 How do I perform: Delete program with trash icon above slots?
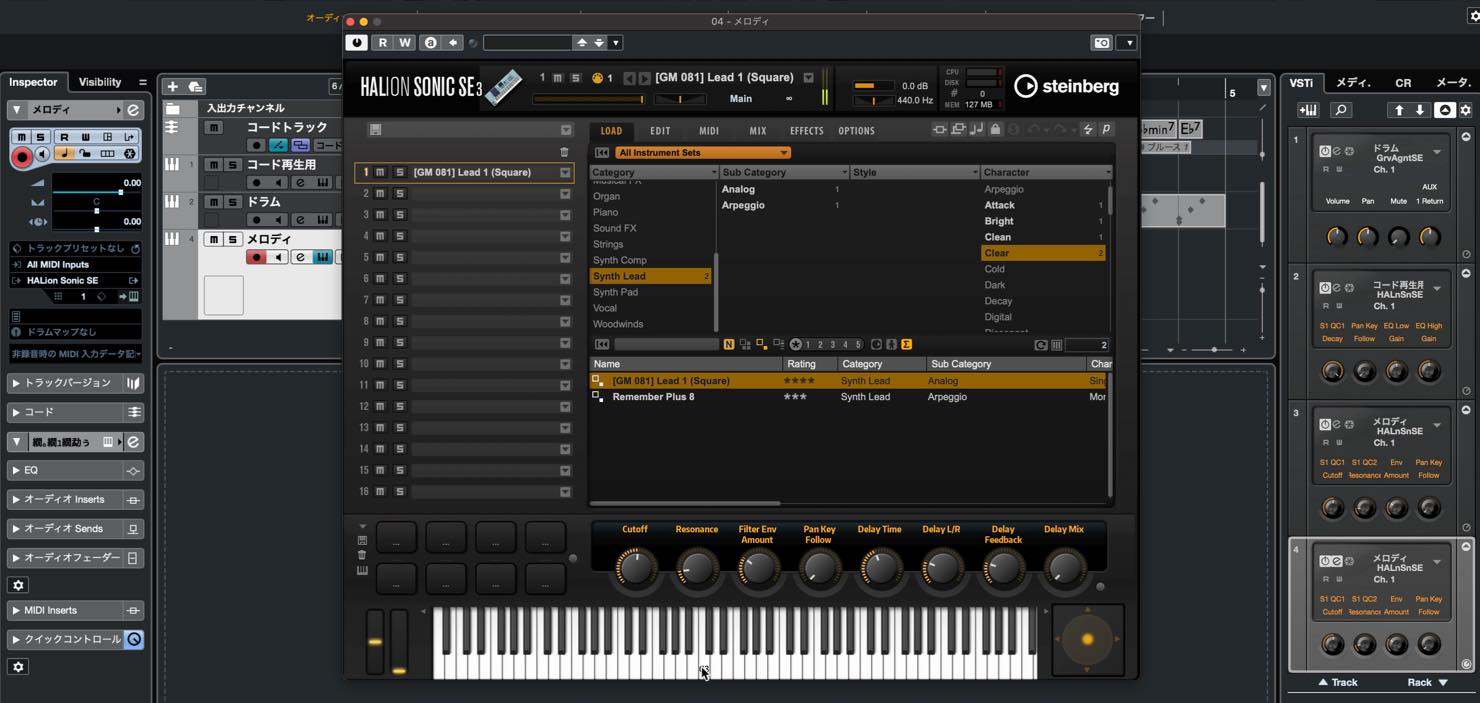pyautogui.click(x=564, y=152)
